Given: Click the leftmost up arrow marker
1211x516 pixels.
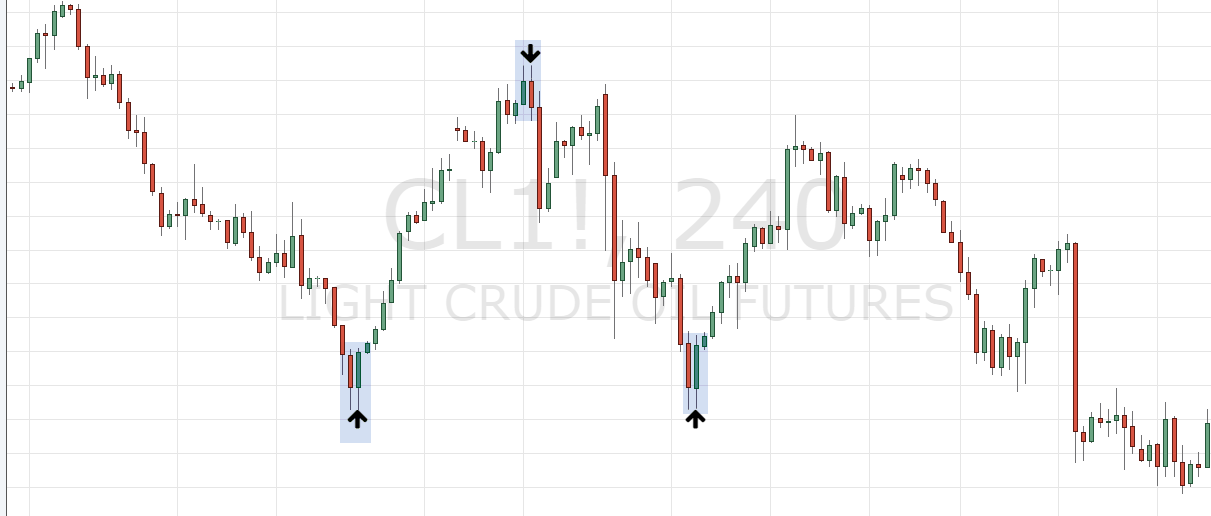Looking at the screenshot, I should click(x=357, y=418).
